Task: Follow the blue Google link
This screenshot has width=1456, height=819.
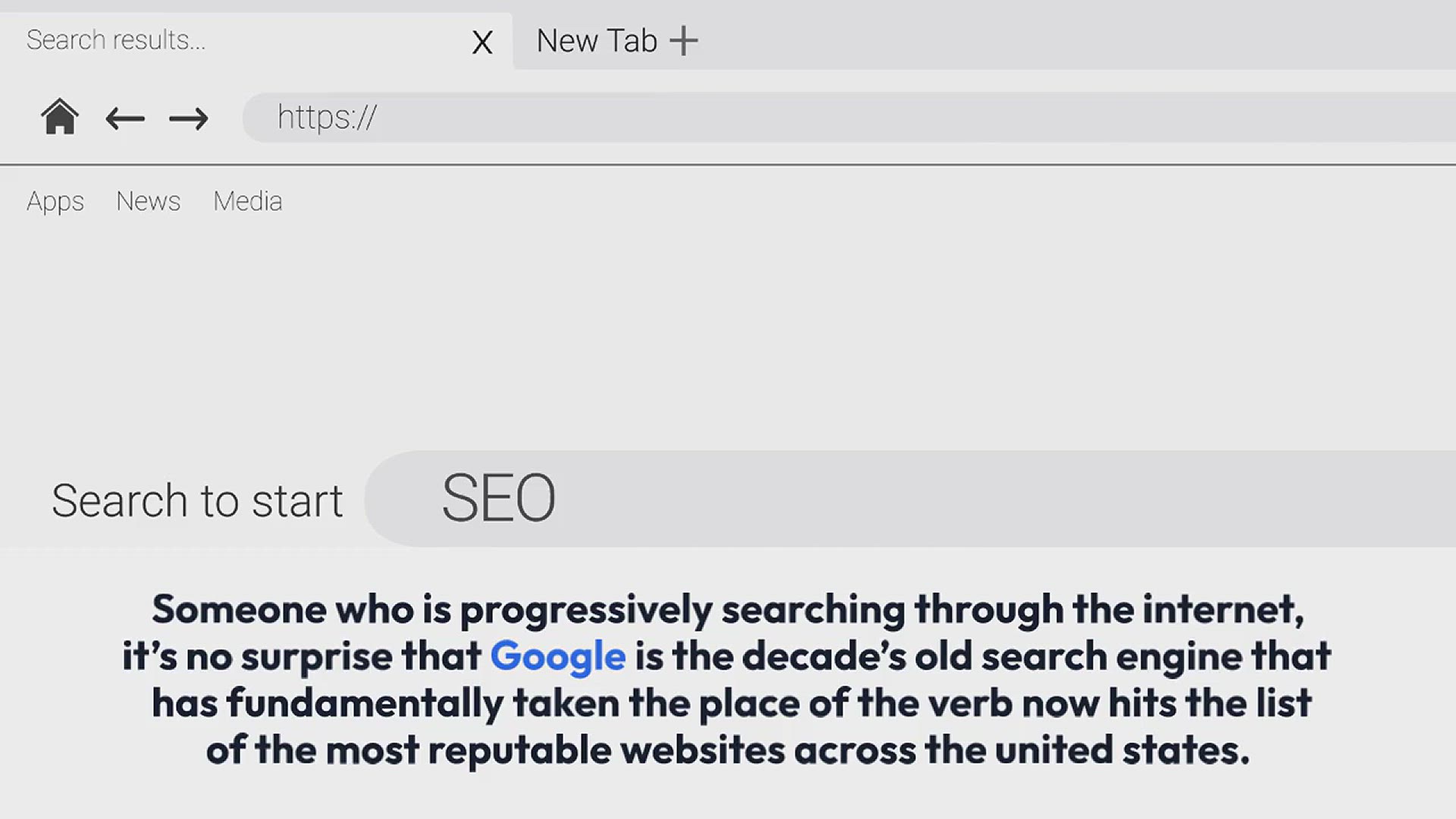Action: (x=558, y=657)
